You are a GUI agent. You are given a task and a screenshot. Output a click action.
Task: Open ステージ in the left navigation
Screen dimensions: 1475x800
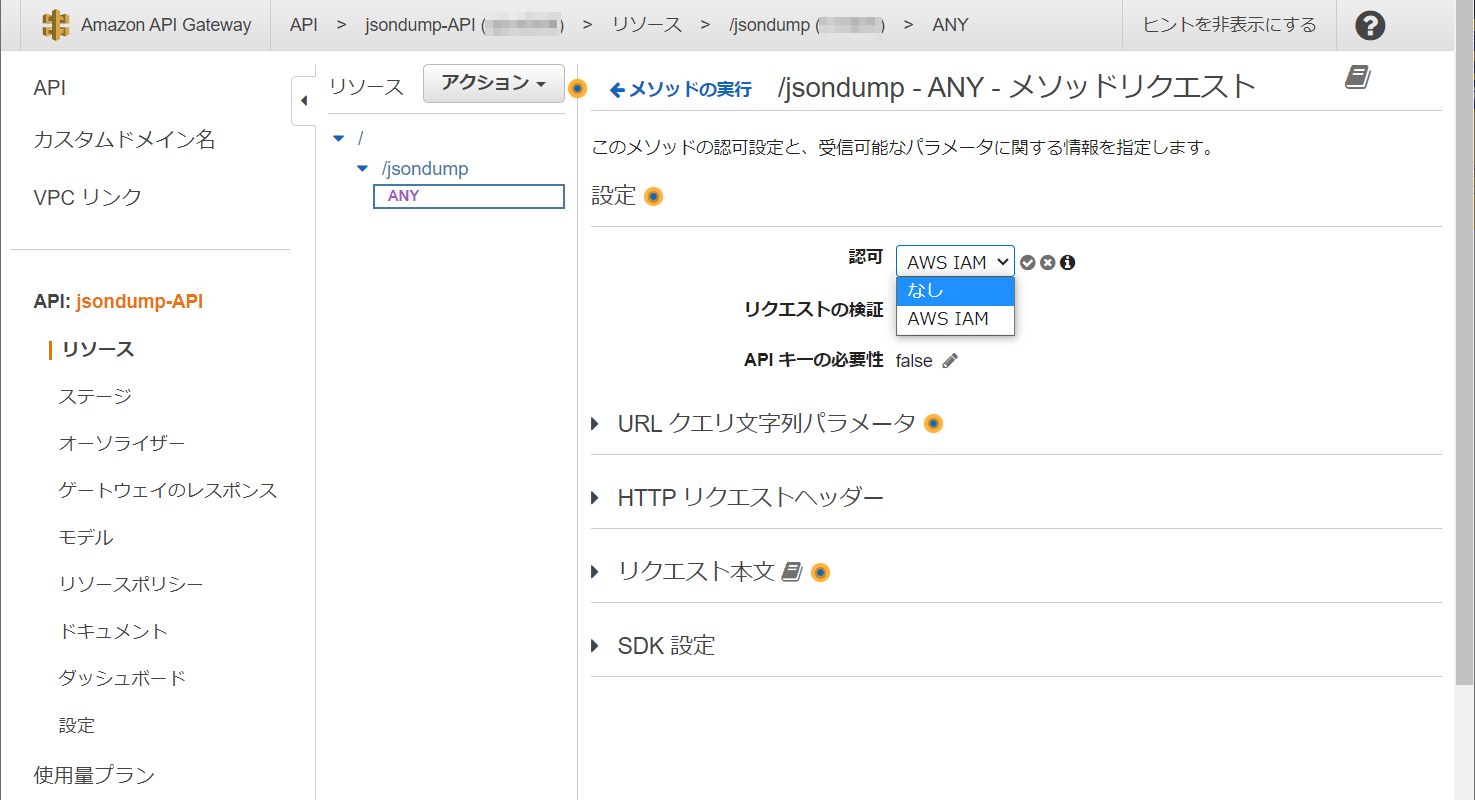click(95, 397)
